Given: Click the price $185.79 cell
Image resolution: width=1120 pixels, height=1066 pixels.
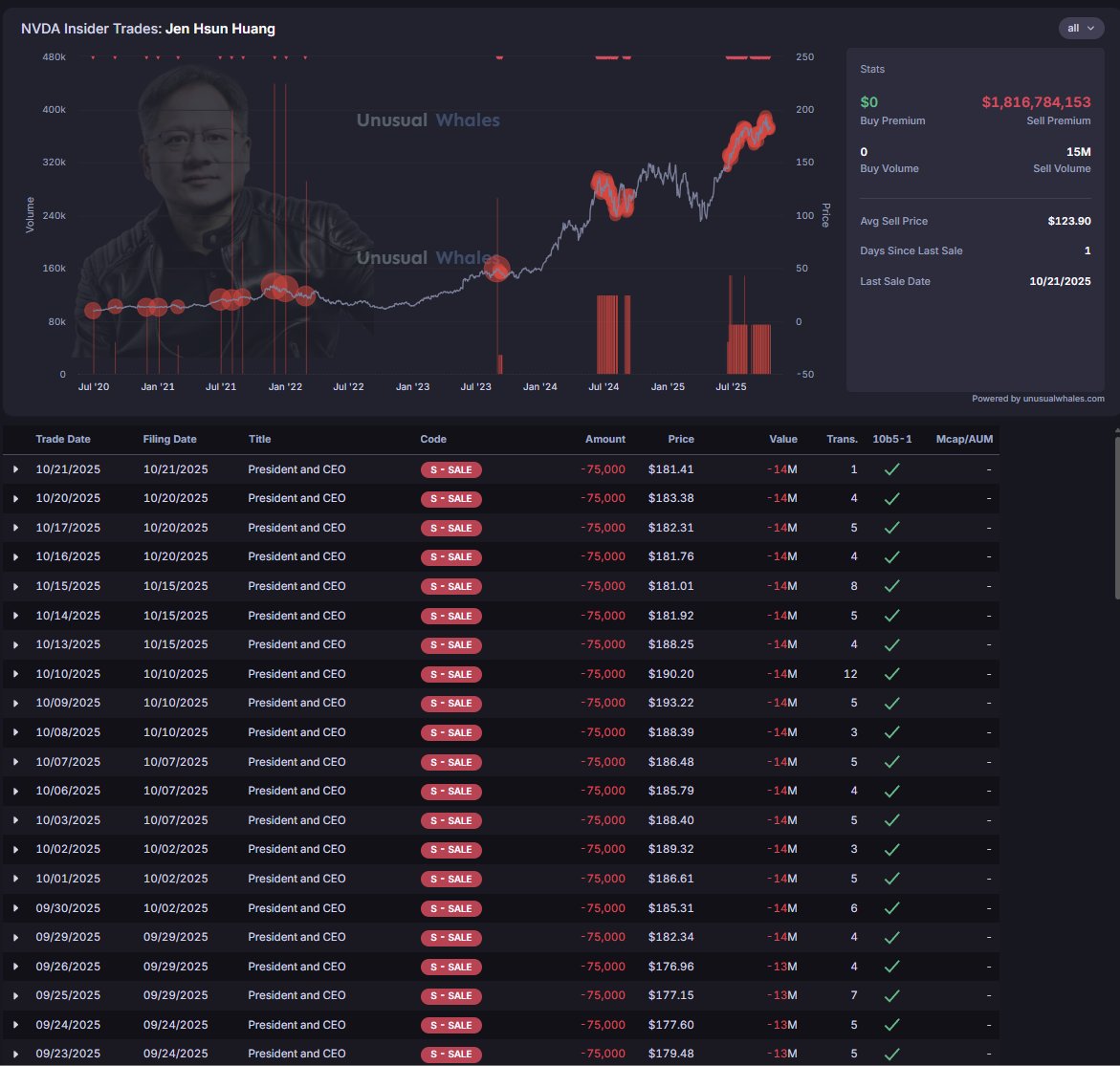Looking at the screenshot, I should click(x=670, y=791).
